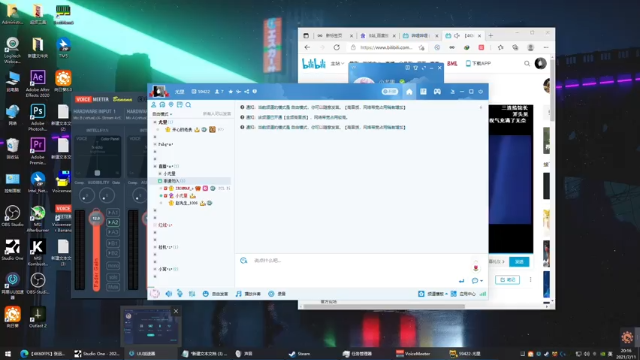Refresh the browser page
This screenshot has height=360, width=640.
[x=336, y=47]
